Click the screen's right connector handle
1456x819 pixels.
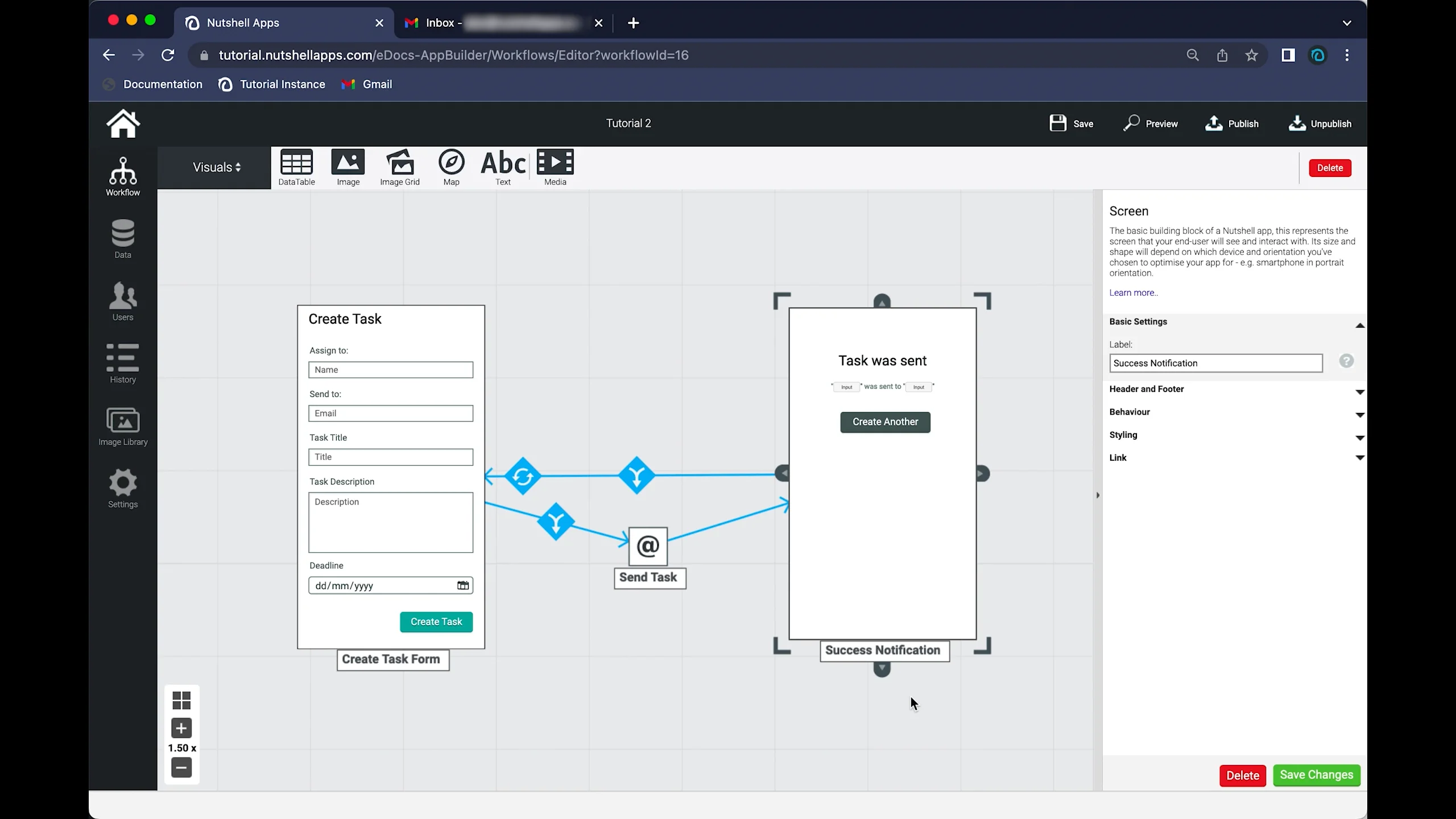pos(983,473)
